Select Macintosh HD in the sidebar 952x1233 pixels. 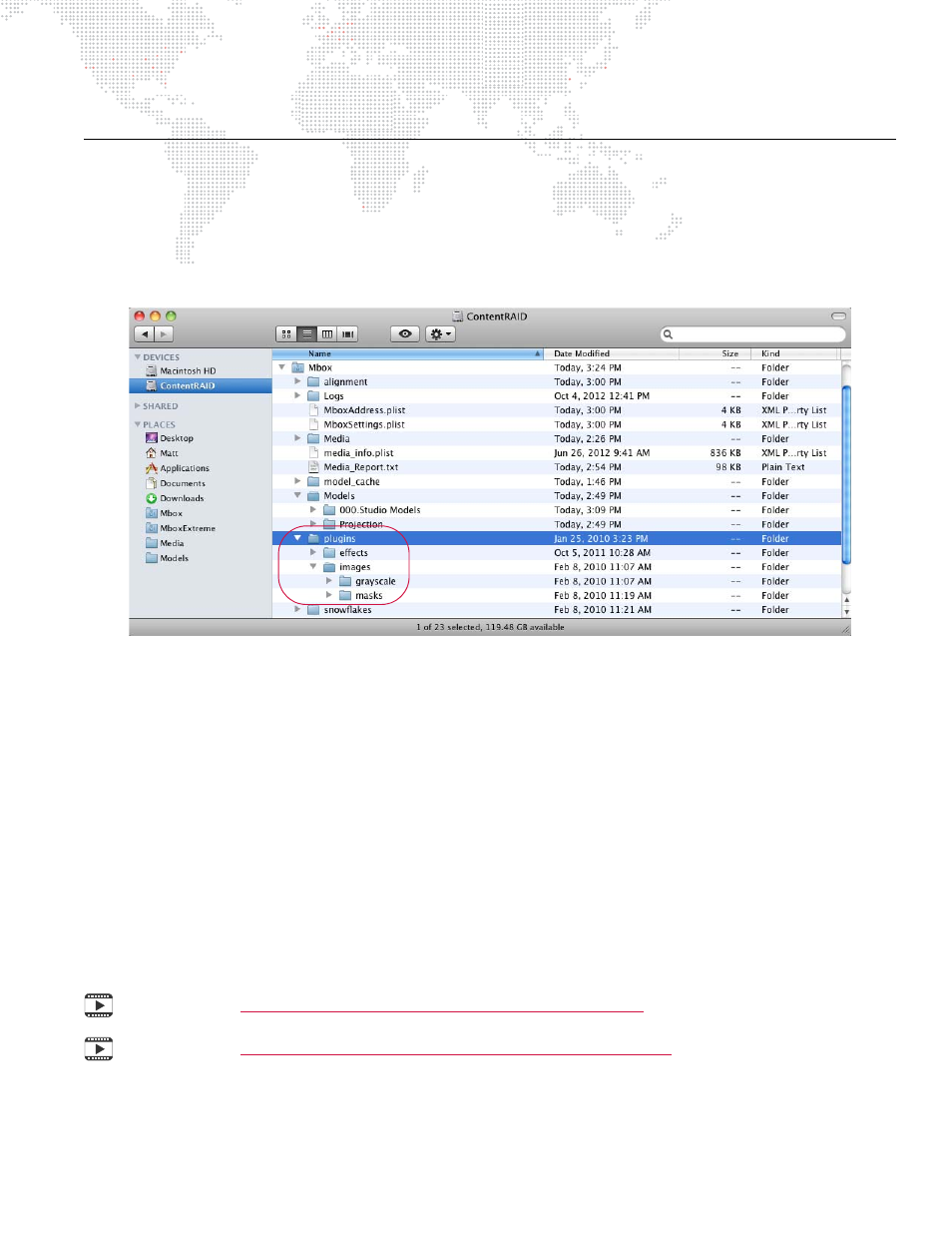click(188, 370)
